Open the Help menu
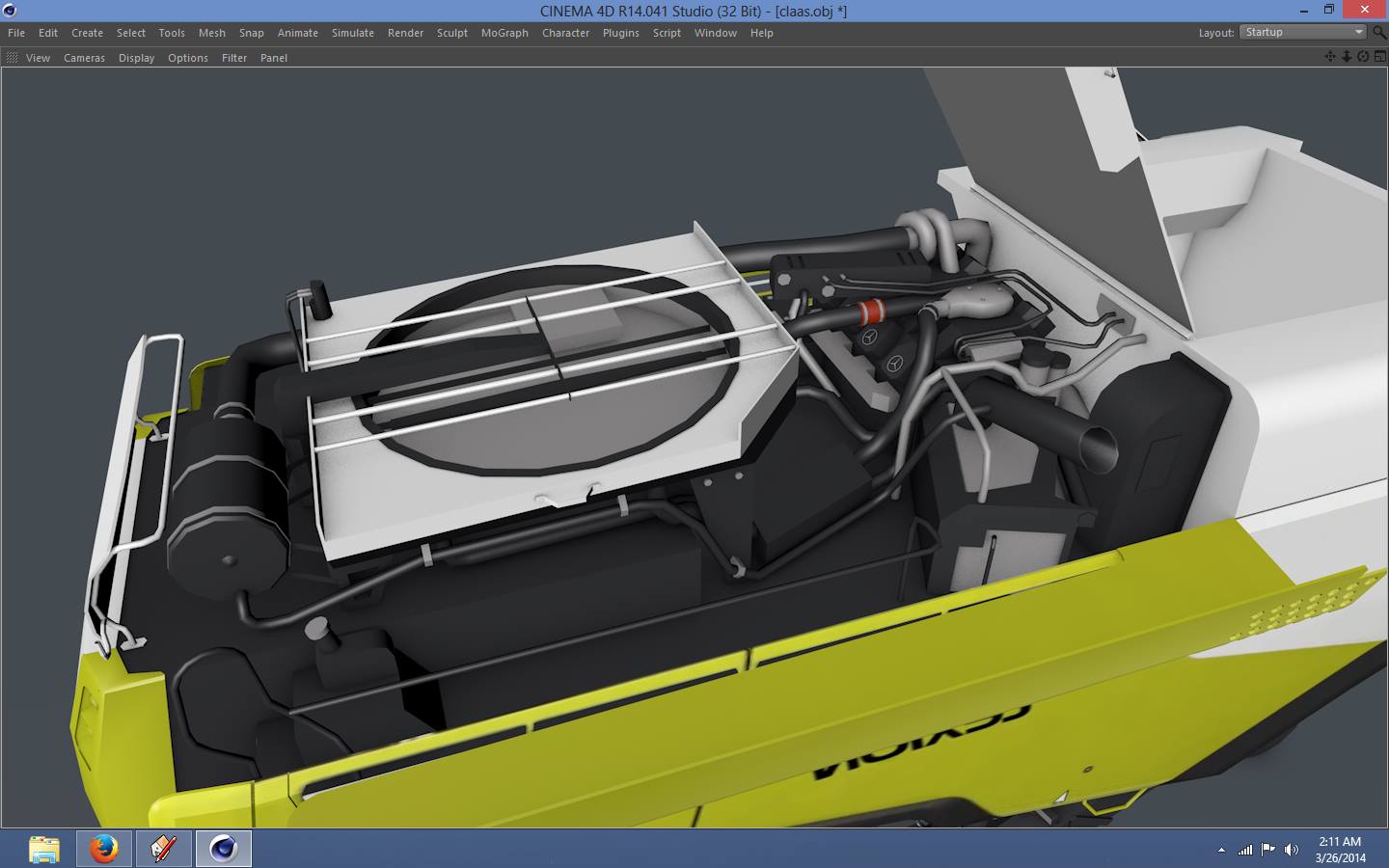This screenshot has height=868, width=1389. [x=762, y=33]
